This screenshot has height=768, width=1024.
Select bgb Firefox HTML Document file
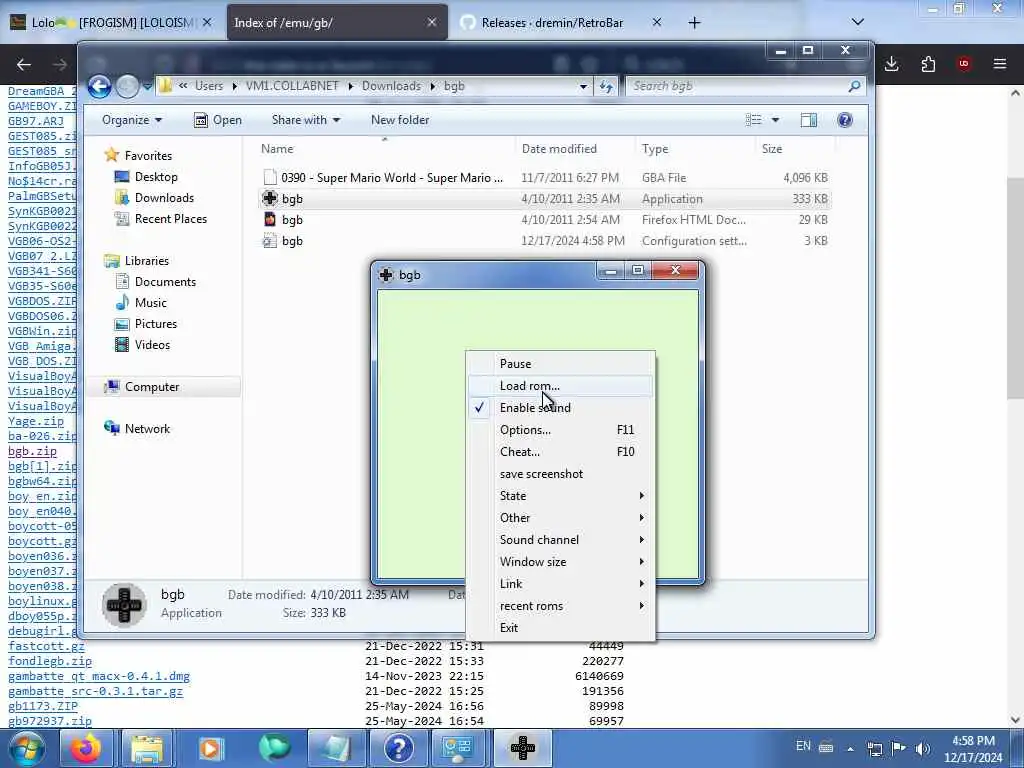(x=545, y=220)
